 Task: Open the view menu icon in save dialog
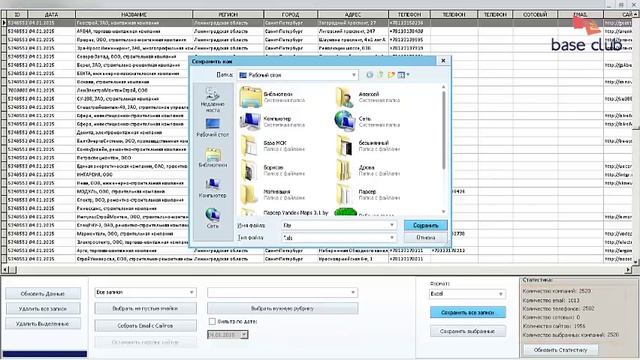pos(403,75)
